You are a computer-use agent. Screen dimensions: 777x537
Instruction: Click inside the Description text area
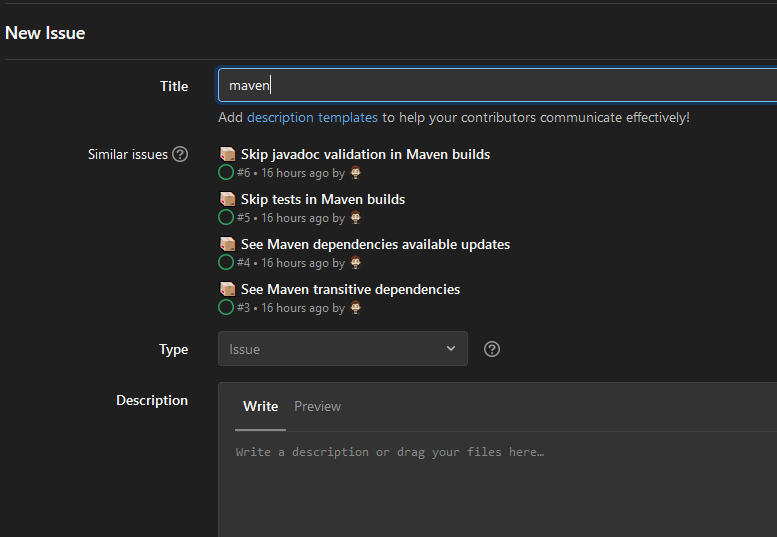(x=500, y=480)
